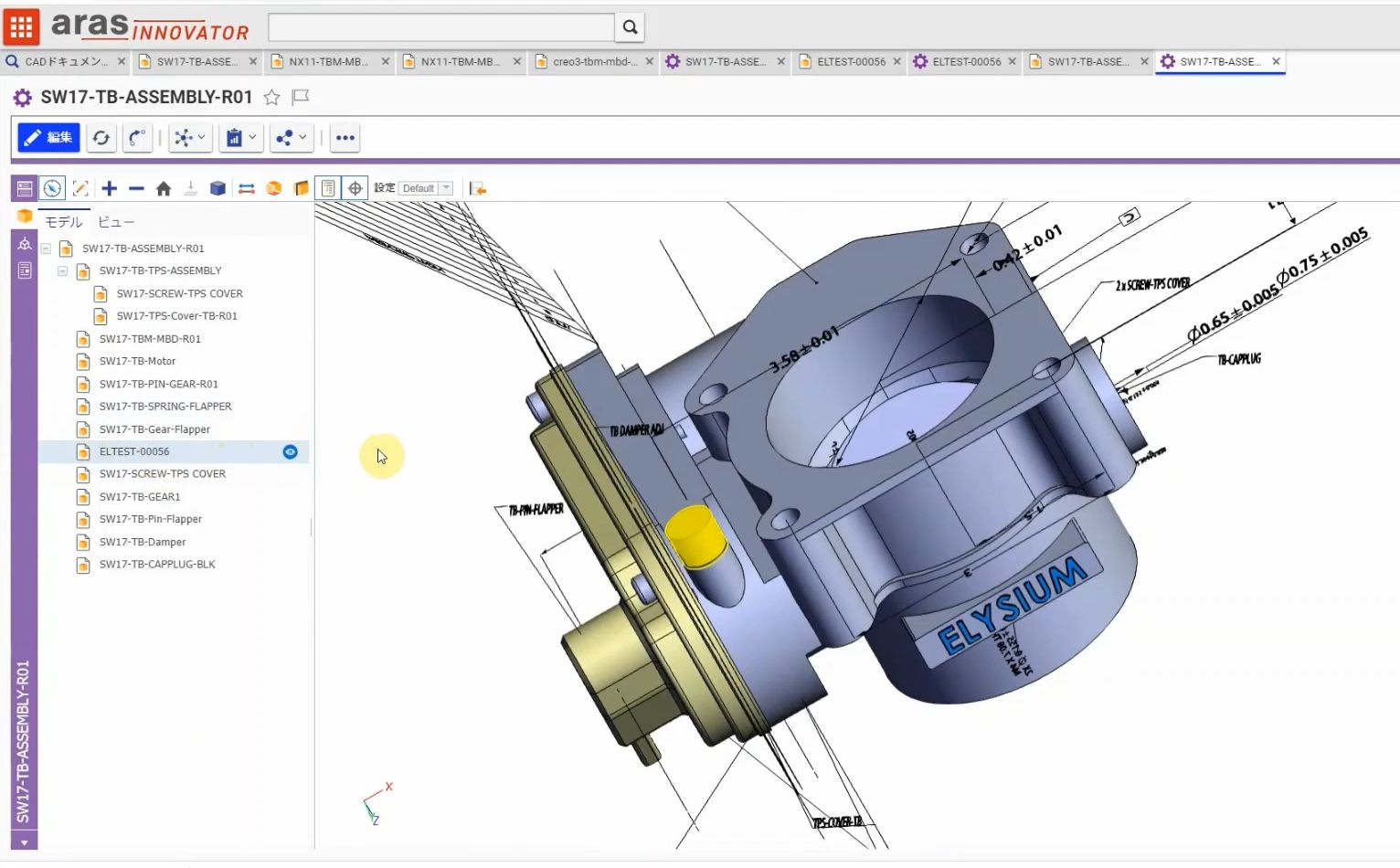This screenshot has height=868, width=1400.
Task: Select SW17-TB-Pin-Flapper in tree
Action: point(151,519)
